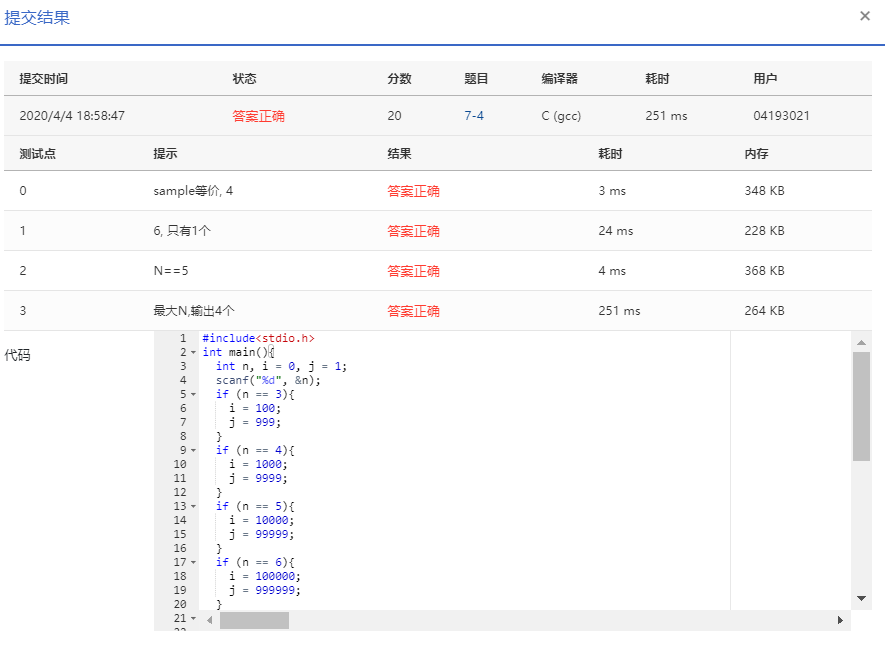Click the 结果 column header
The height and width of the screenshot is (645, 885).
click(x=399, y=153)
